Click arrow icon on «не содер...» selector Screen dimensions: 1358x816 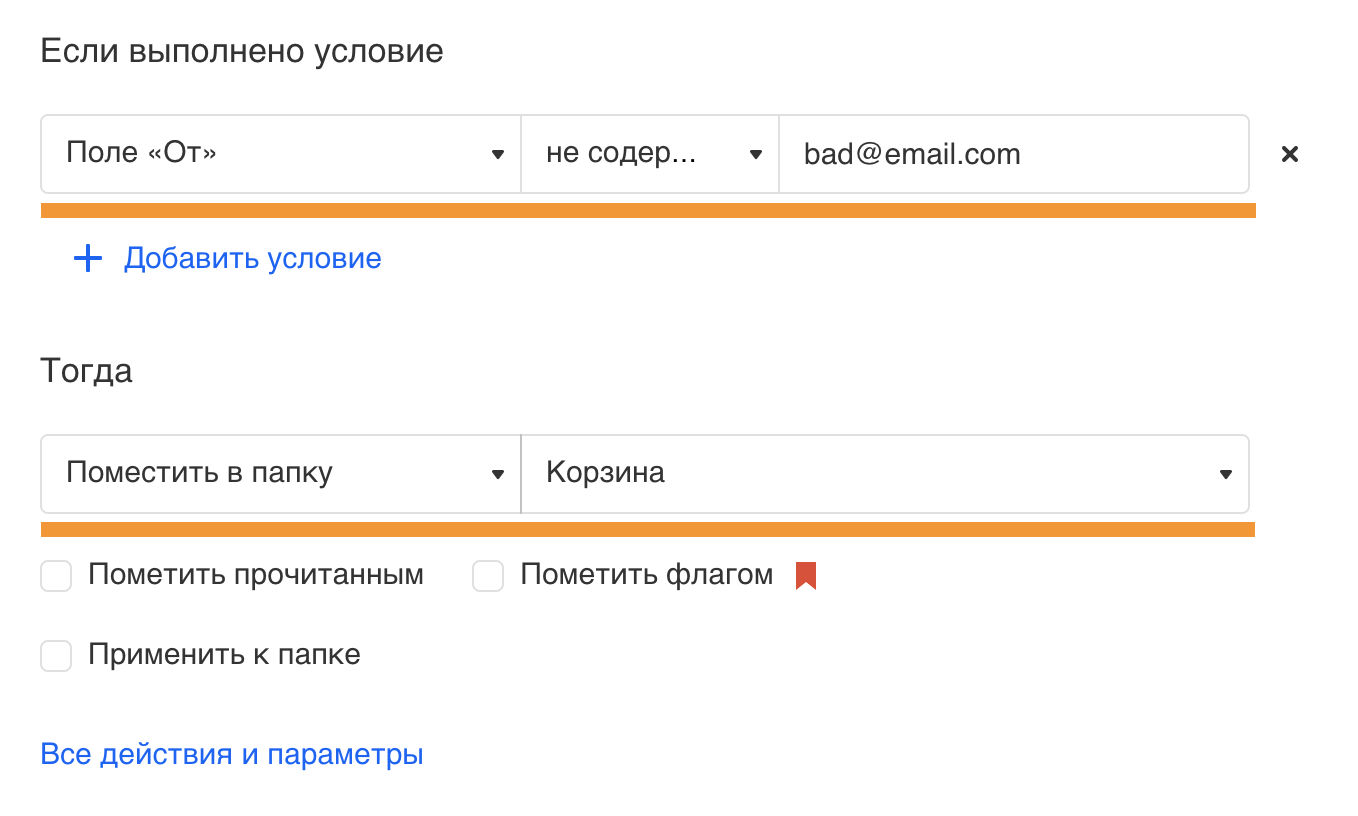[756, 155]
